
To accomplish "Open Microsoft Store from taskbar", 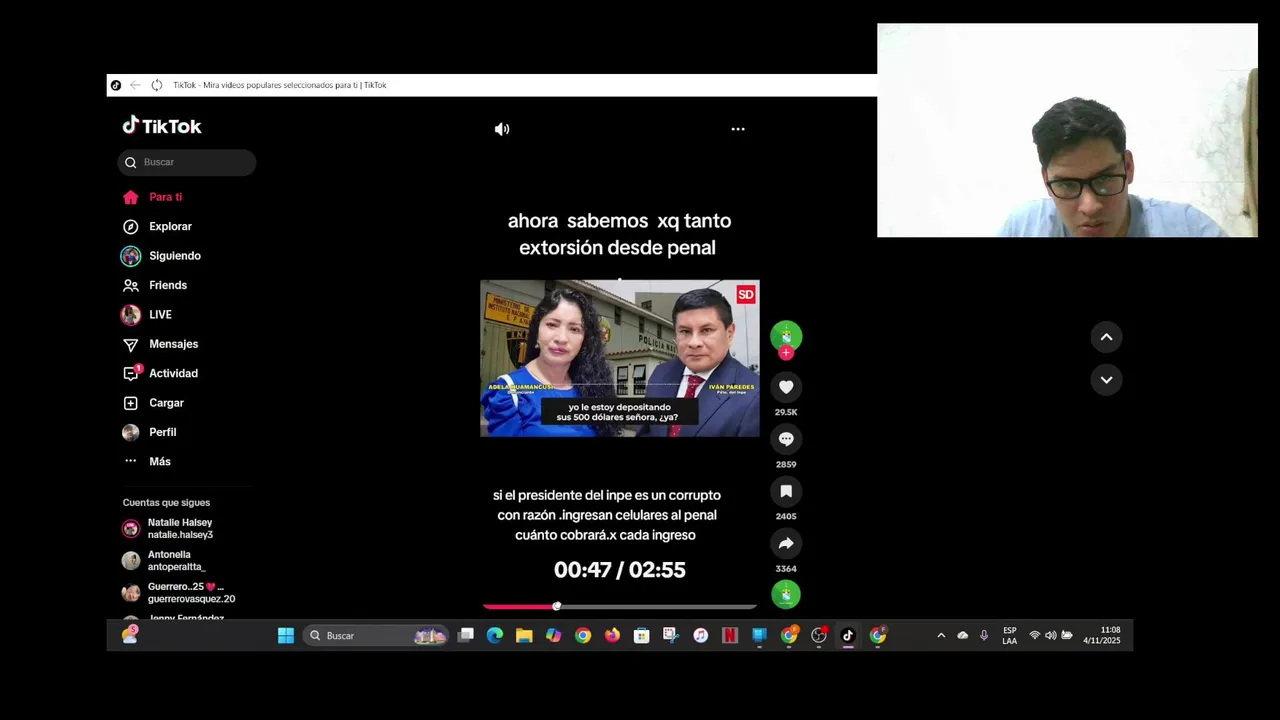I will tap(642, 635).
